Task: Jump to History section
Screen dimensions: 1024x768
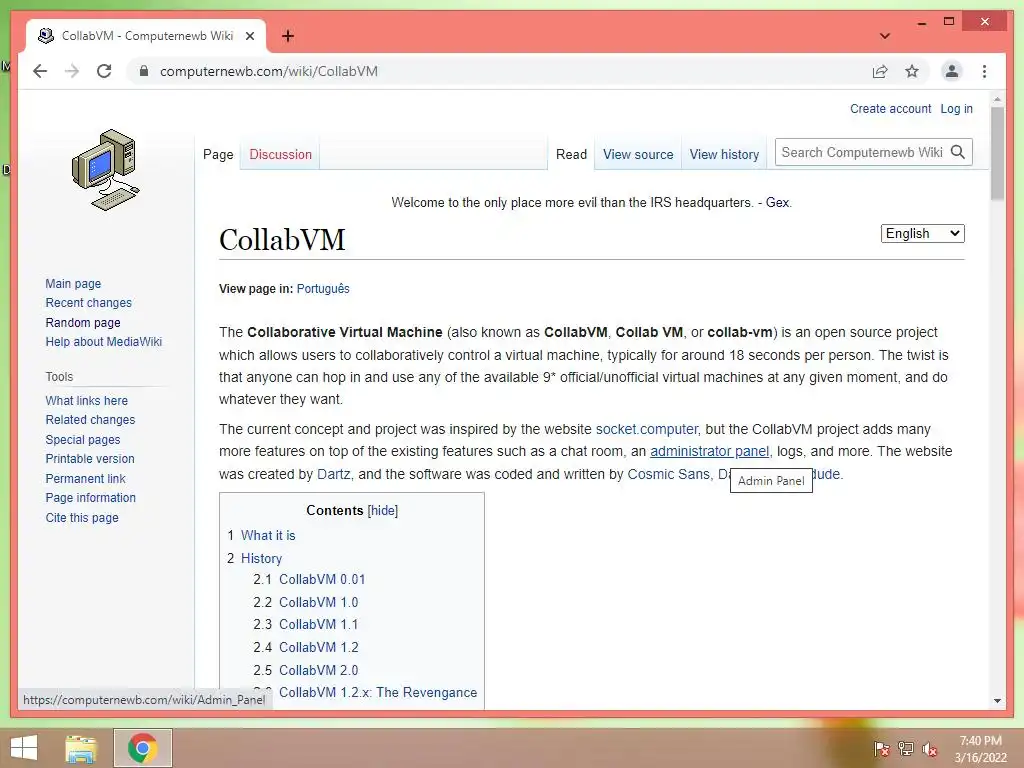Action: (x=261, y=558)
